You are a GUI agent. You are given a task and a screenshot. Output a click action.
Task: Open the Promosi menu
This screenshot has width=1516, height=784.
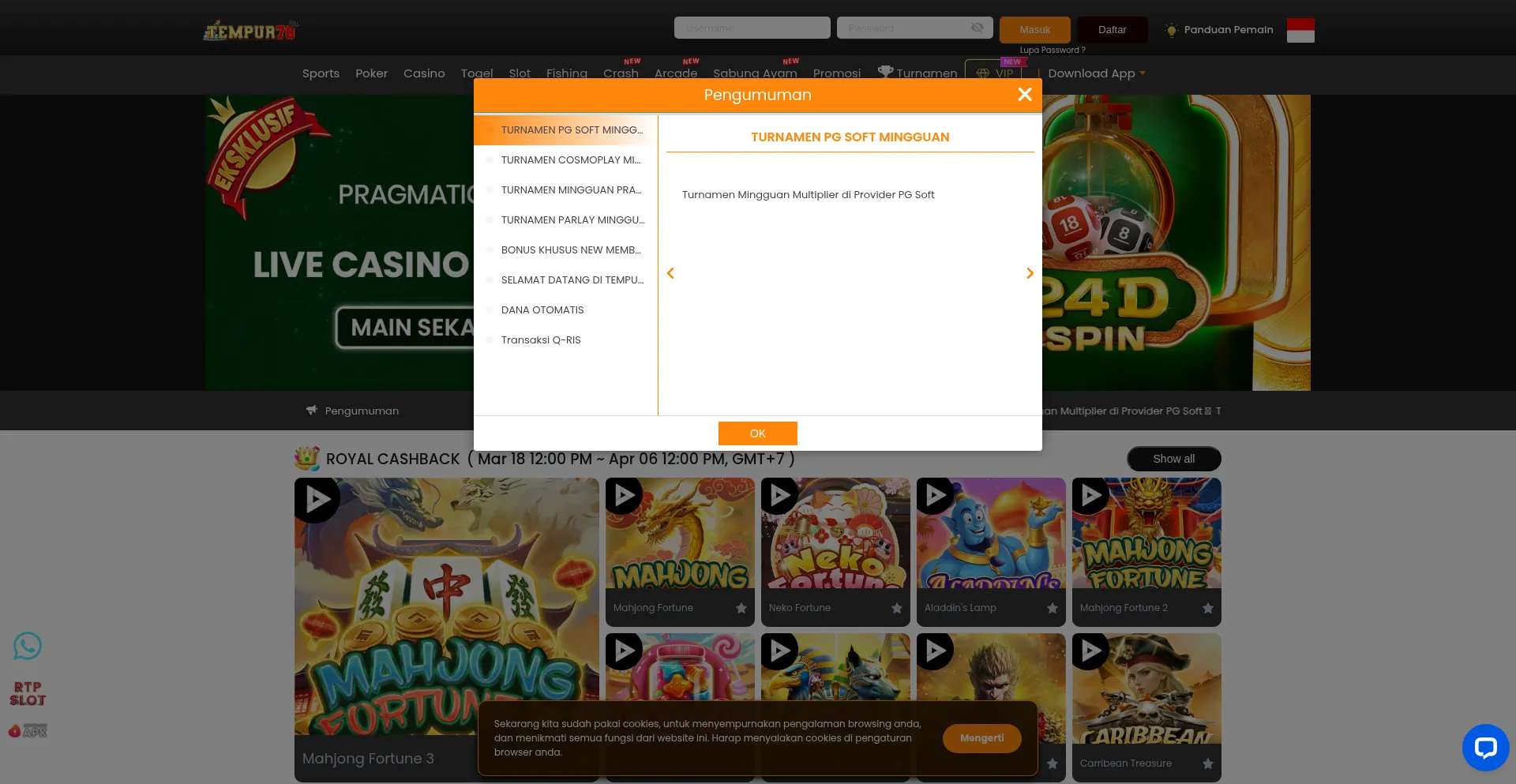837,73
